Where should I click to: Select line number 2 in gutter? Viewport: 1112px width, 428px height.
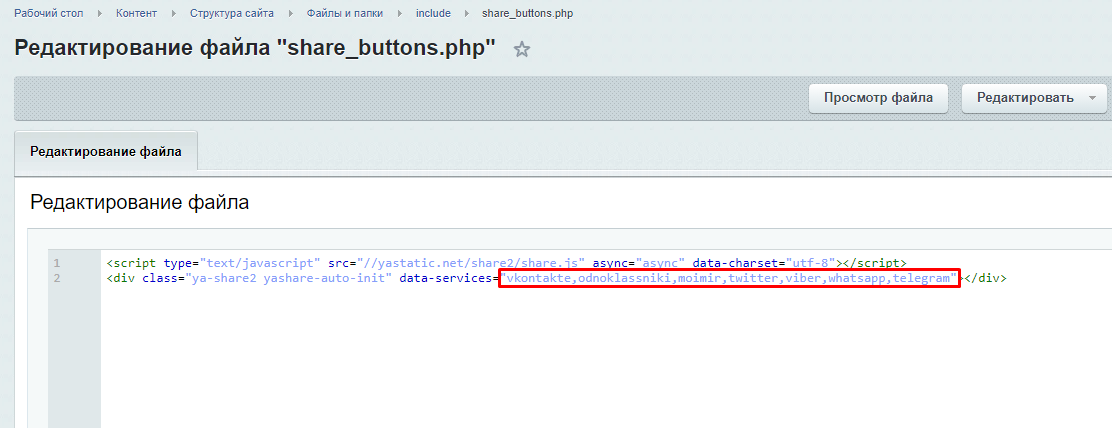[57, 278]
